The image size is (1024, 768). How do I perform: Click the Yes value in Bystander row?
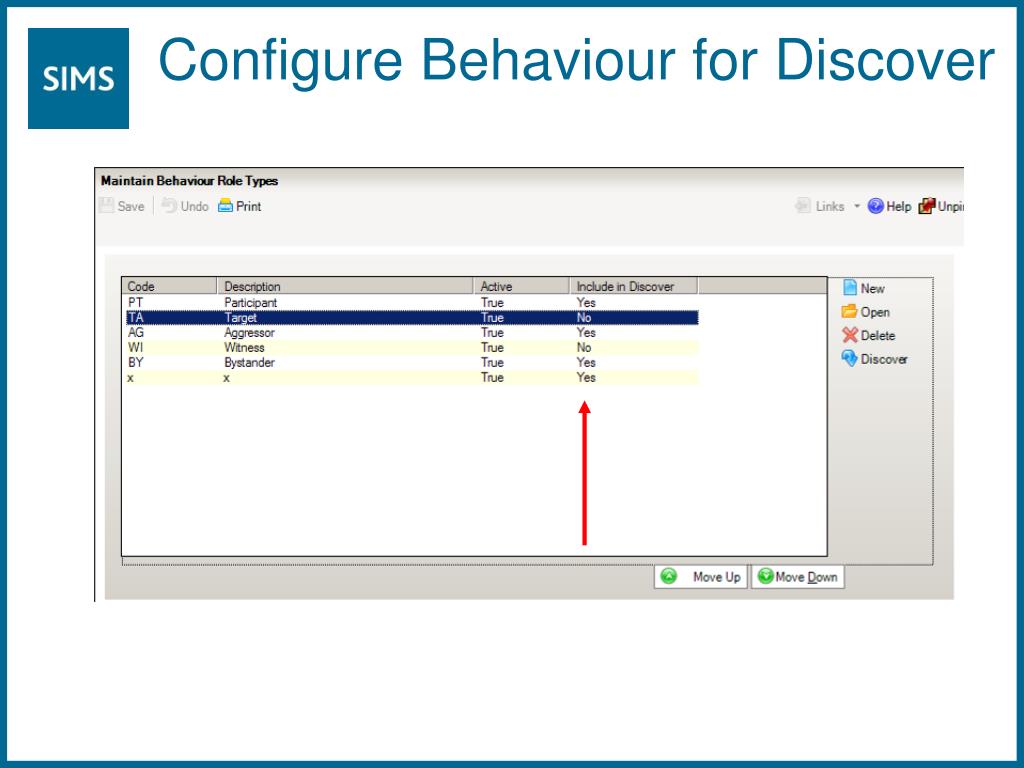point(586,362)
